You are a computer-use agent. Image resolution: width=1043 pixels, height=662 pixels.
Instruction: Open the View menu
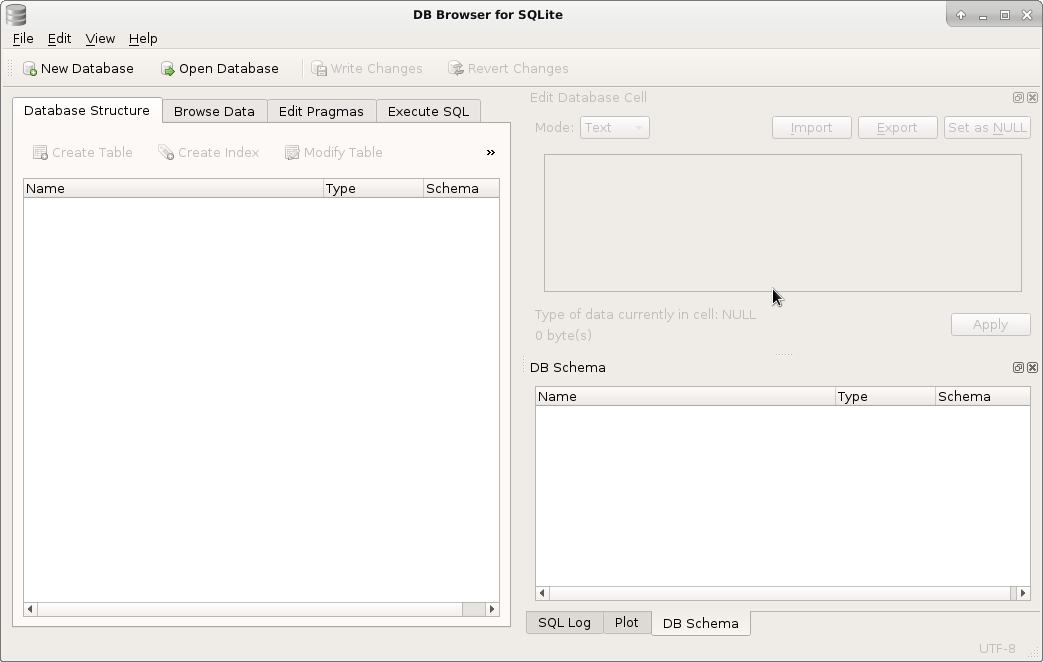pos(100,39)
